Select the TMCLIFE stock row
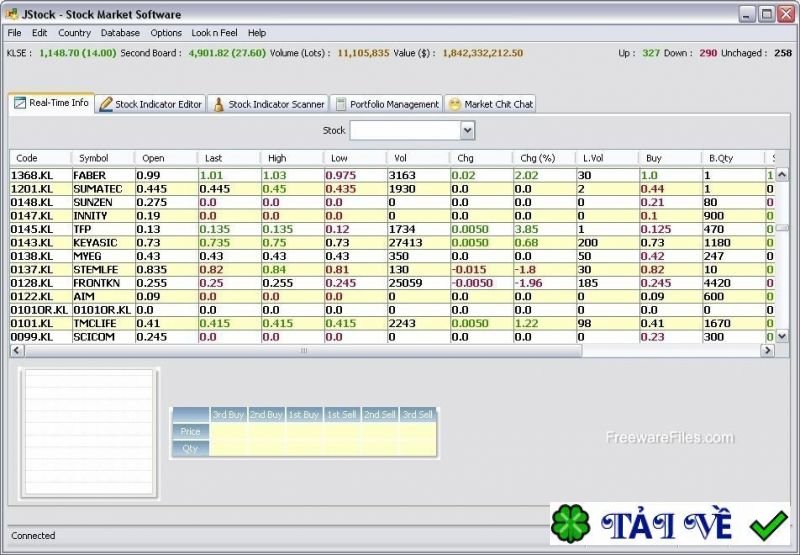Viewport: 800px width, 555px height. 392,323
